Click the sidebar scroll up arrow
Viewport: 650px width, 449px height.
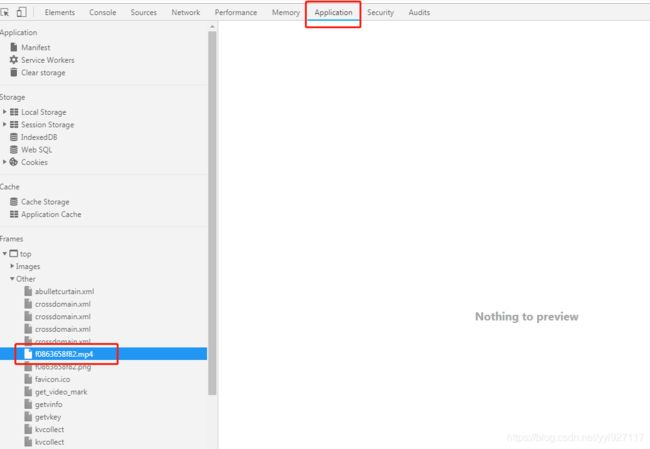pyautogui.click(x=212, y=27)
